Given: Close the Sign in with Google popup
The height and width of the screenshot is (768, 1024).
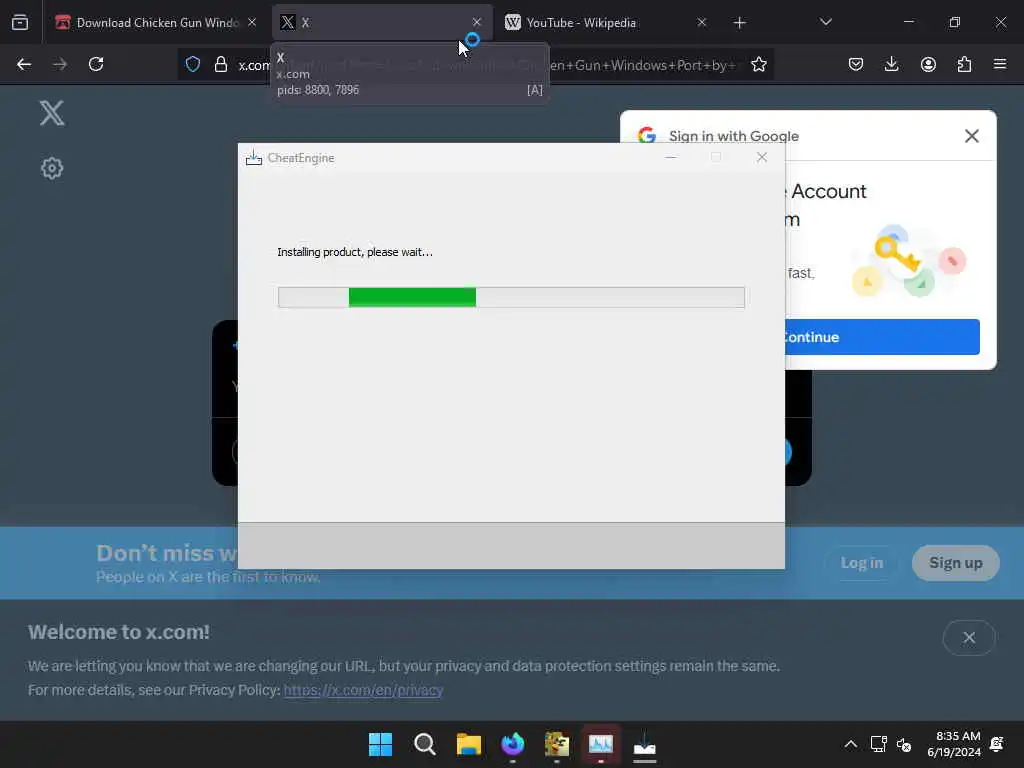Looking at the screenshot, I should 971,136.
